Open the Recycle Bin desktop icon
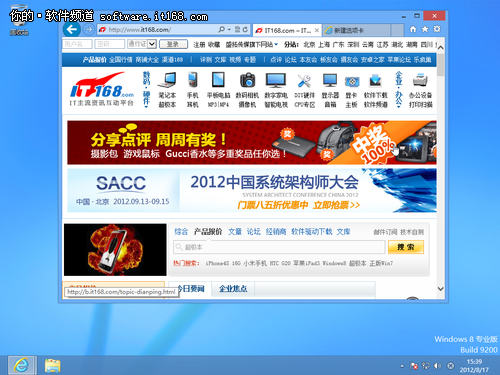Screen dimensions: 500x375 19,20
